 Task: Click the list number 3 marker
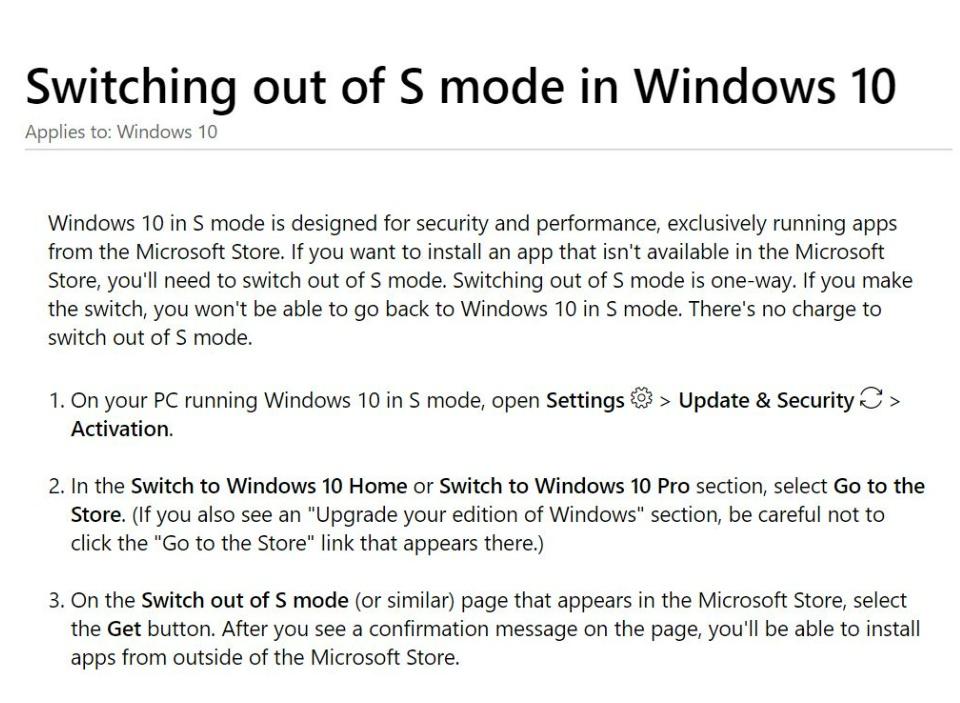pyautogui.click(x=56, y=600)
